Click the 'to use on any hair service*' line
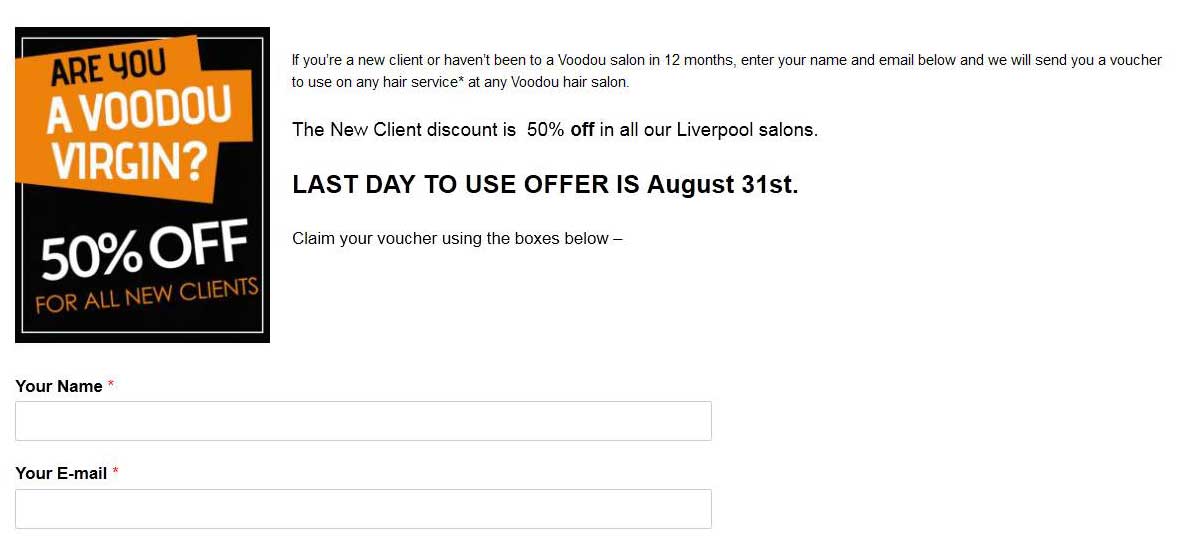1191x544 pixels. (x=378, y=82)
